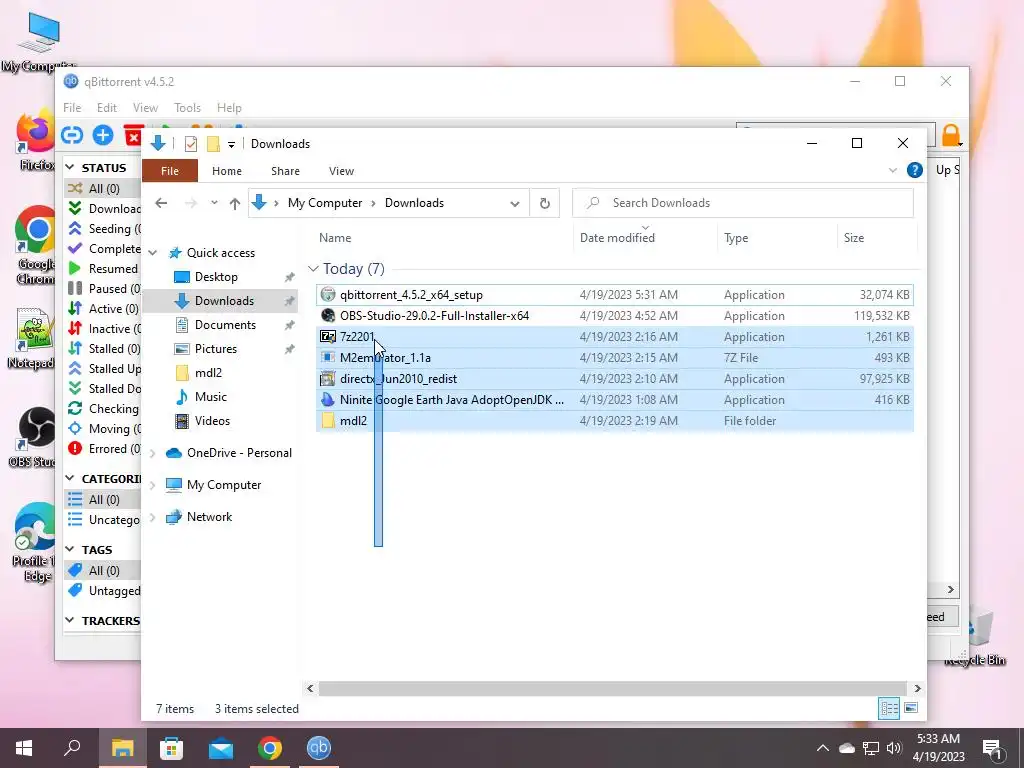
Task: Collapse STATUS section in qBittorrent sidebar
Action: pyautogui.click(x=70, y=168)
